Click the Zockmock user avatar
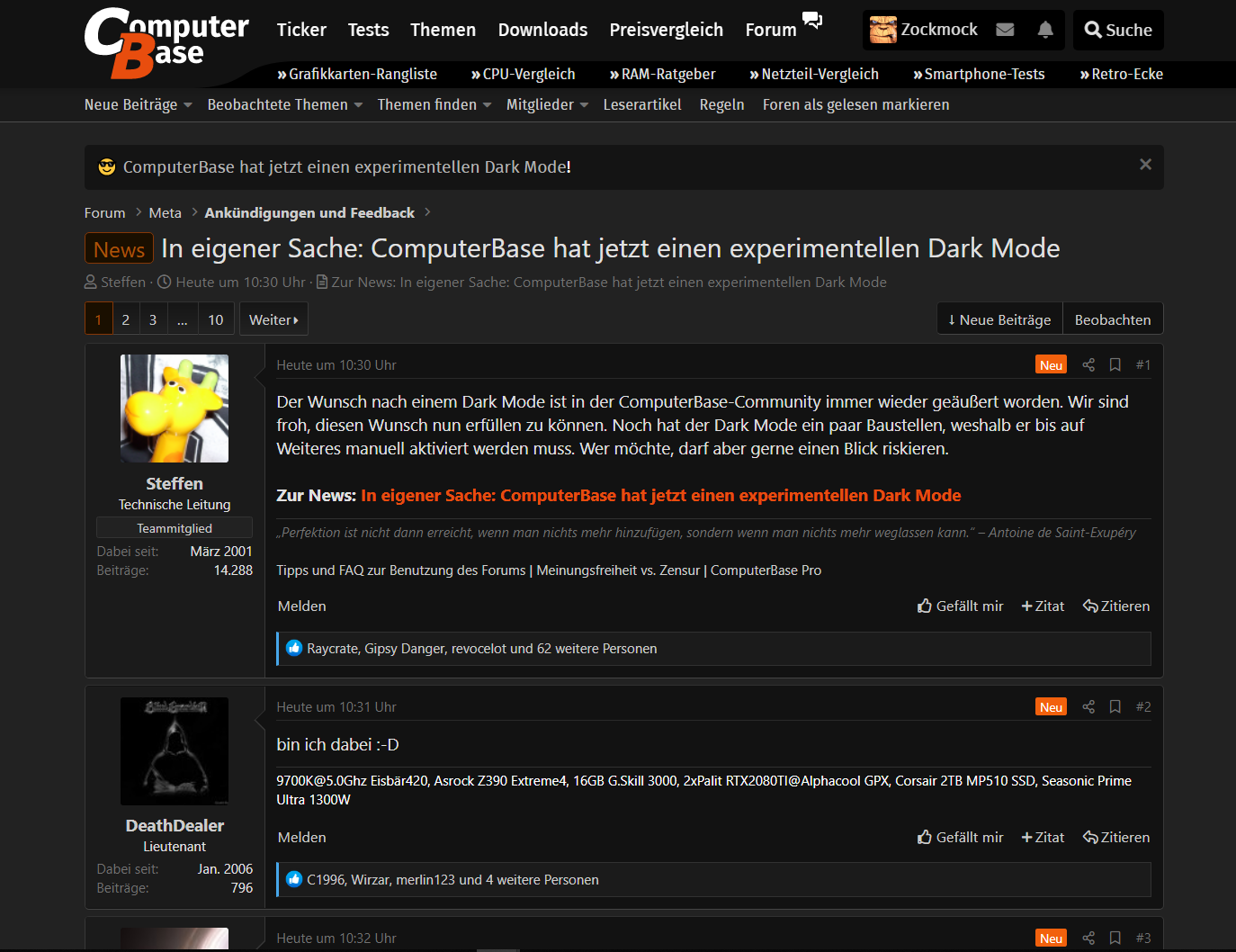This screenshot has height=952, width=1236. click(883, 30)
